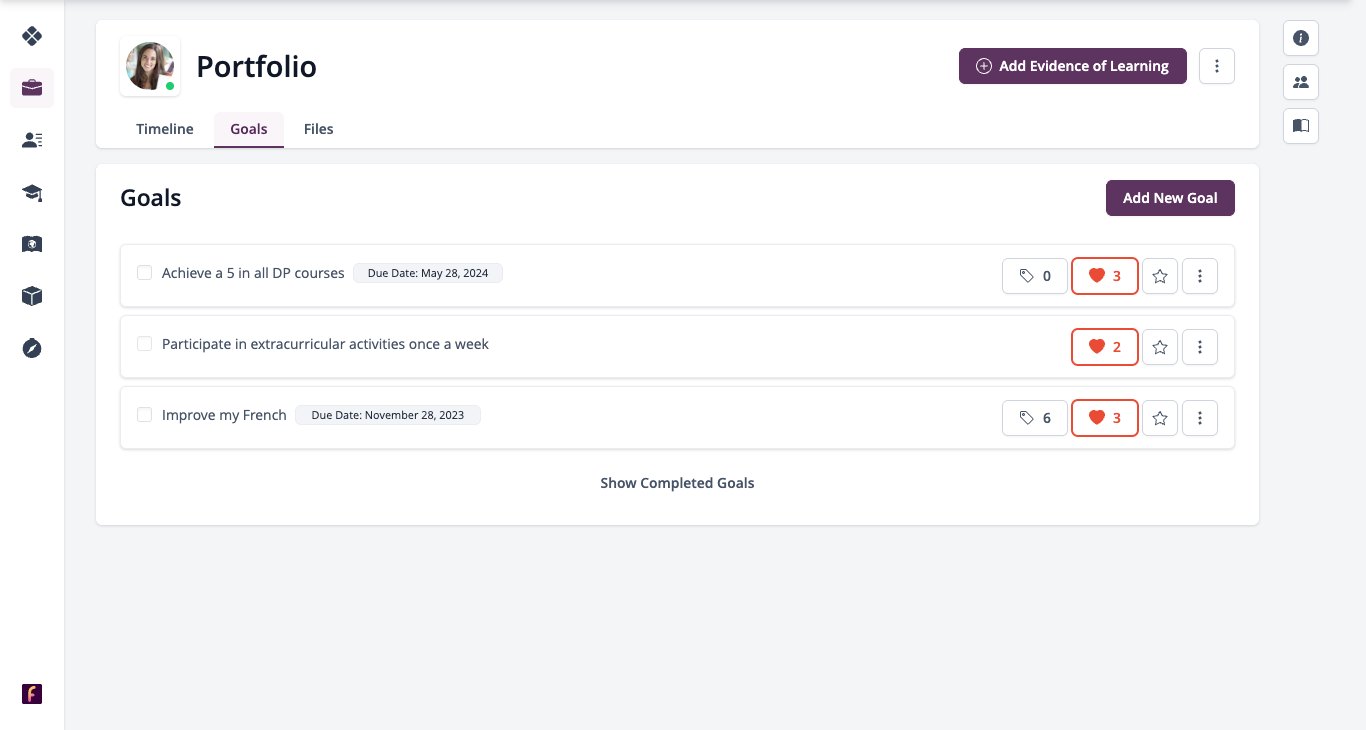Star the 'Achieve a 5 in all DP courses' goal

point(1160,276)
